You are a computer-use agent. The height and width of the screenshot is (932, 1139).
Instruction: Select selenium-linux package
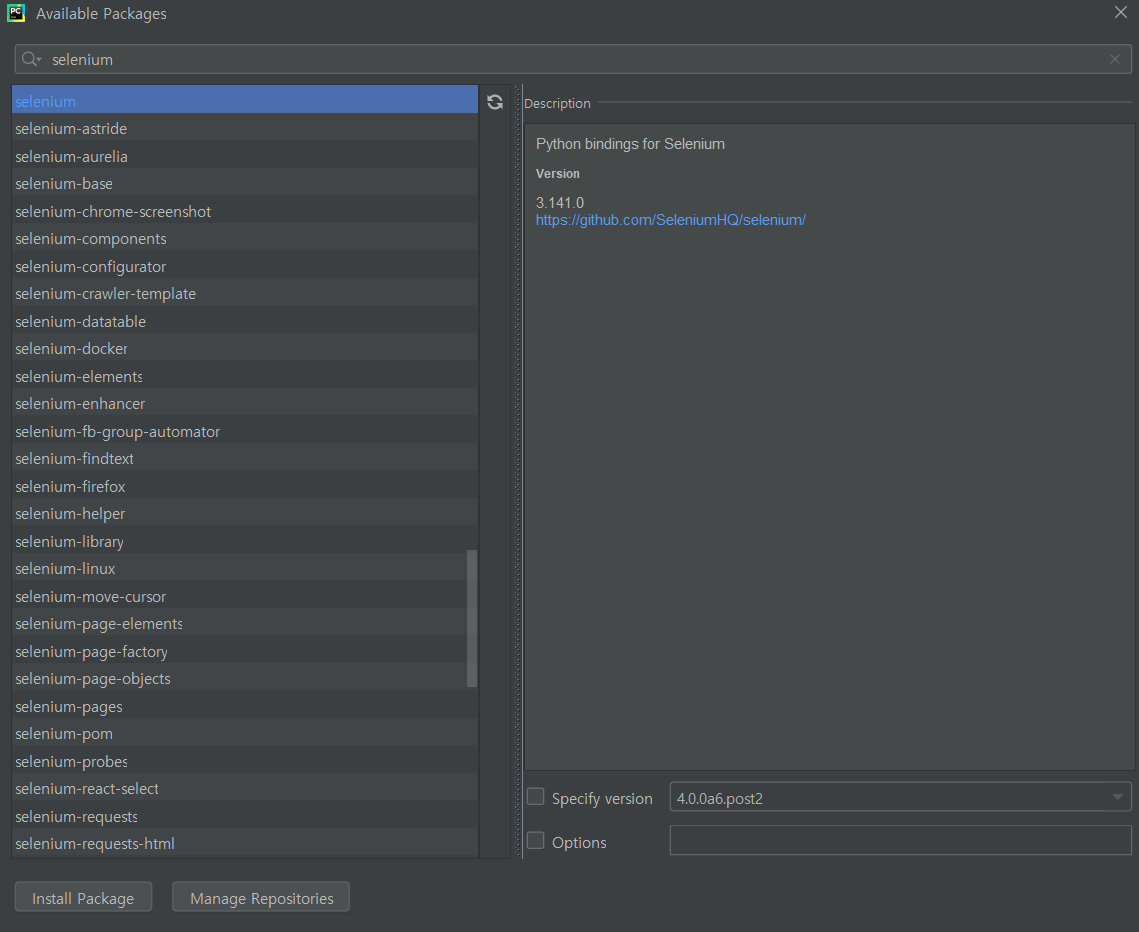245,568
